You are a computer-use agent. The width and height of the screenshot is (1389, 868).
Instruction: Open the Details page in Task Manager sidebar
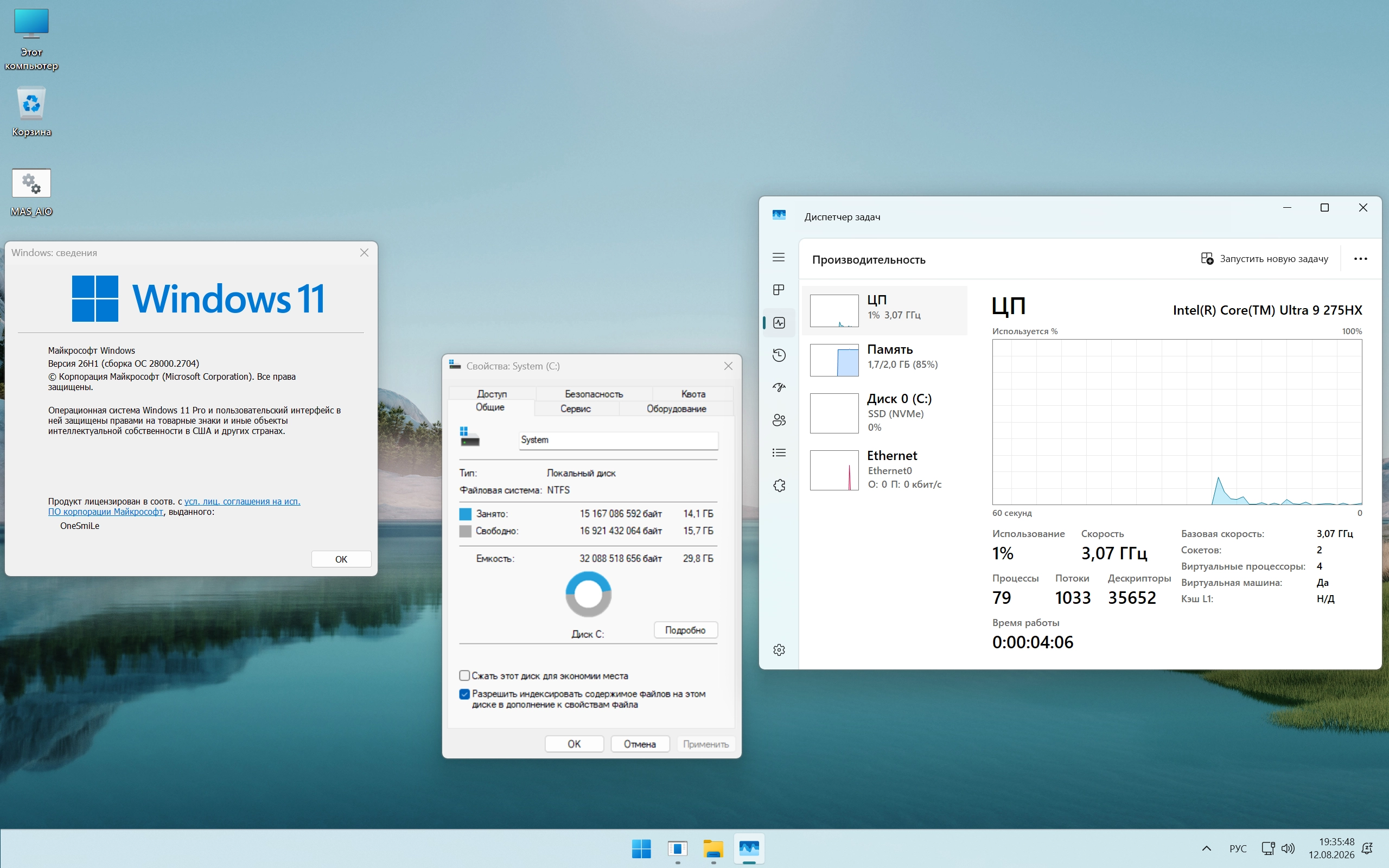779,453
